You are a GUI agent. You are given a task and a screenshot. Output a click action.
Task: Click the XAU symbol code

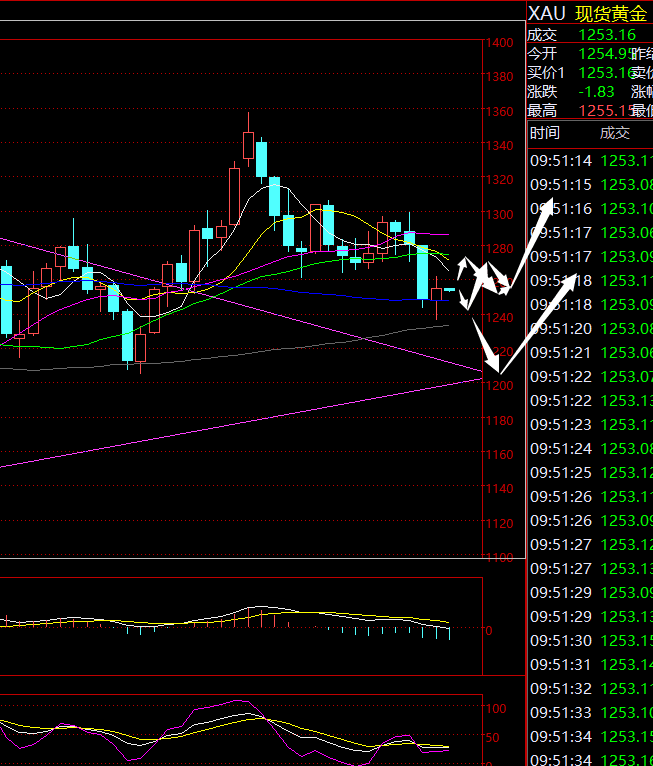[x=545, y=13]
